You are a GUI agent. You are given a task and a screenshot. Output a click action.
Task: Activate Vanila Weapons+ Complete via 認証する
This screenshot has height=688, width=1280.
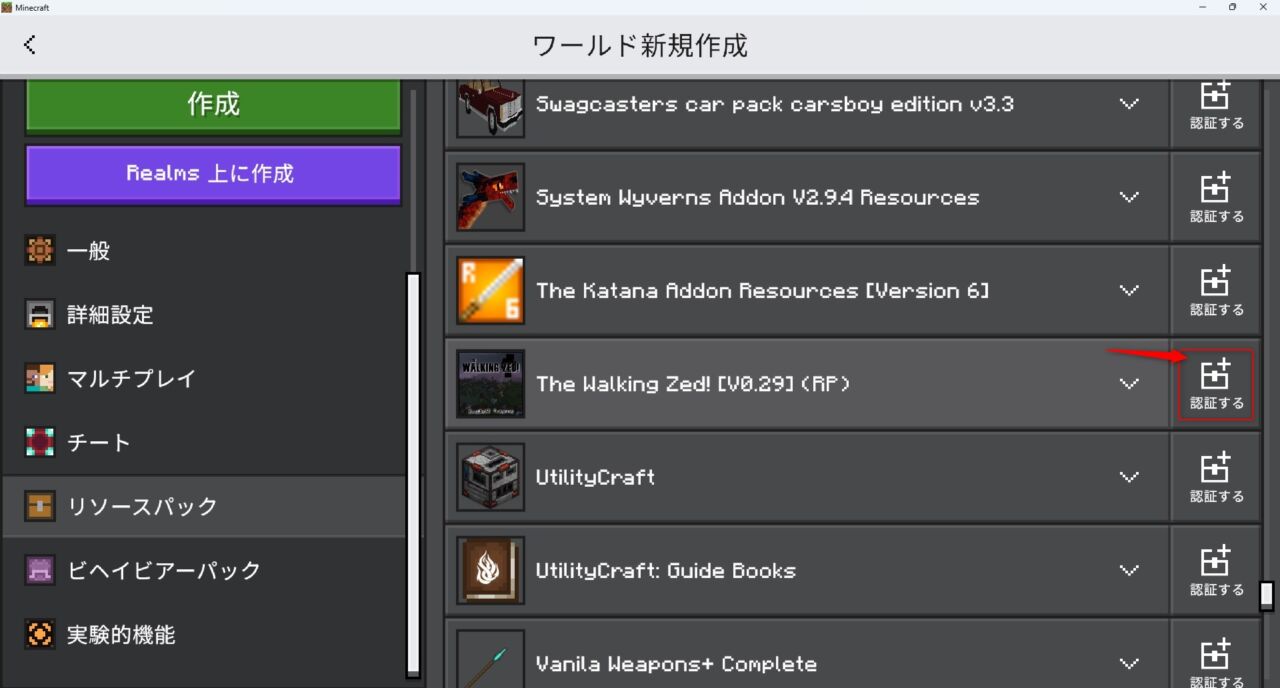coord(1216,654)
